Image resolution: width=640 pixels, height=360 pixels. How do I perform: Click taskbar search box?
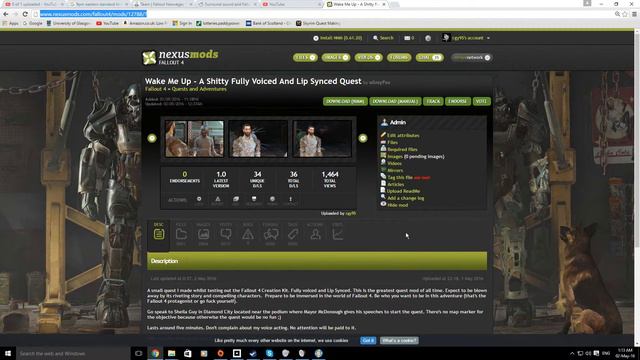(x=73, y=353)
